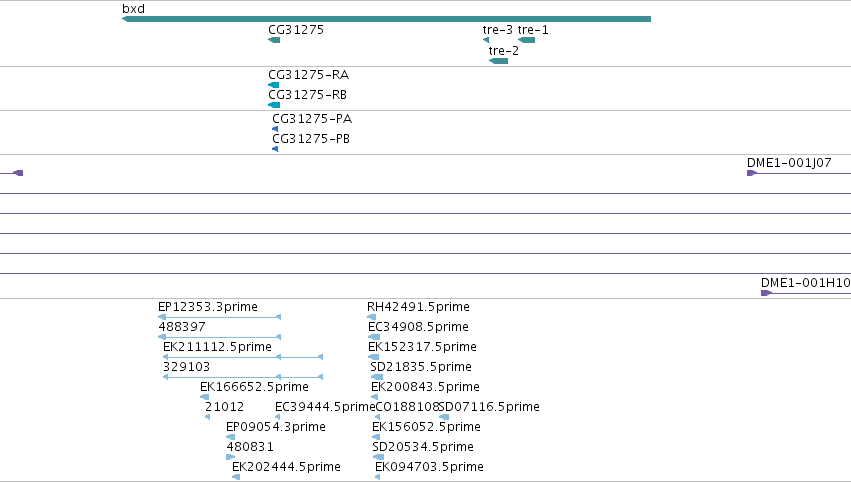Click the 488397 EST feature line
851x482 pixels.
[x=219, y=337]
